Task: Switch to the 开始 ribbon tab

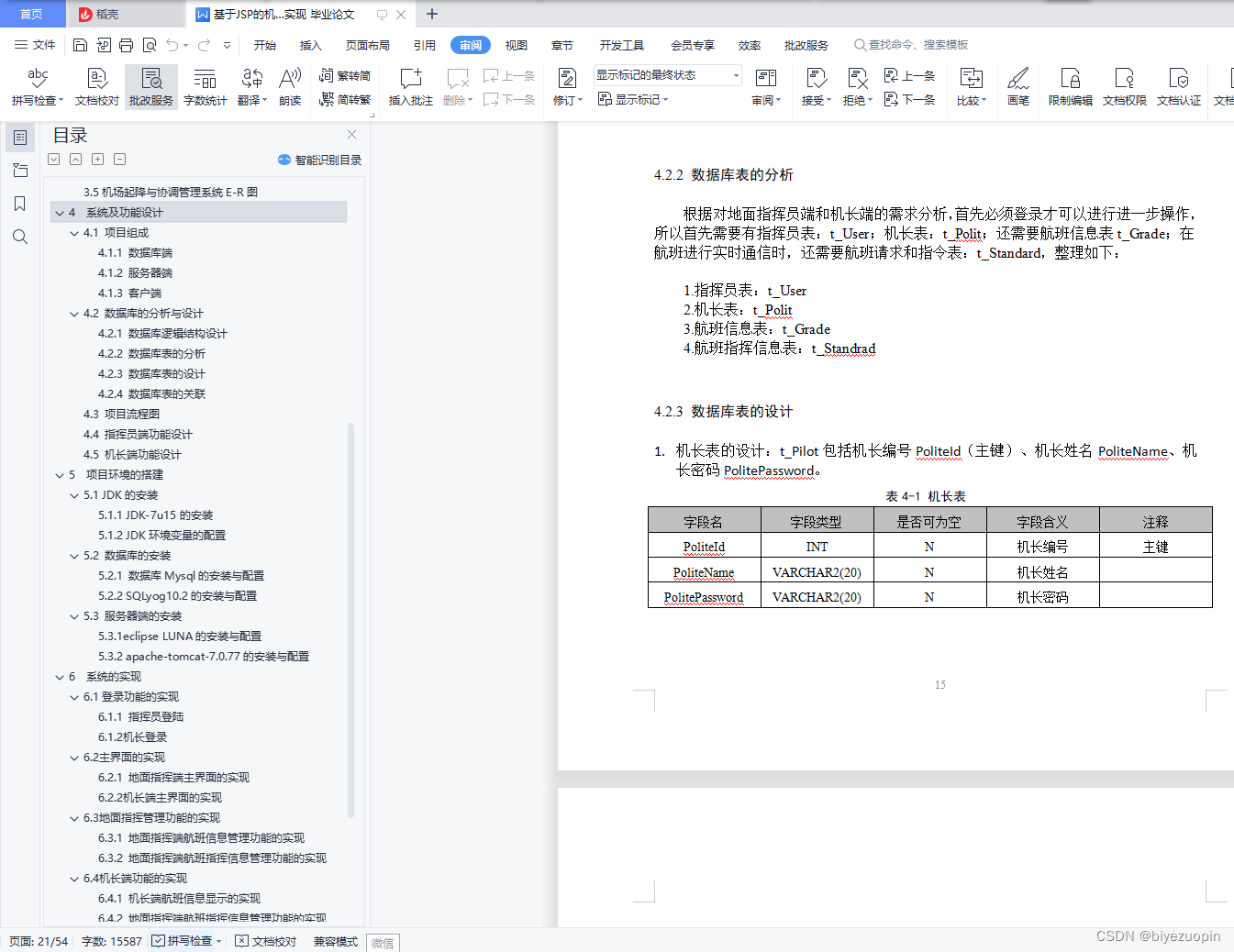Action: pos(265,45)
